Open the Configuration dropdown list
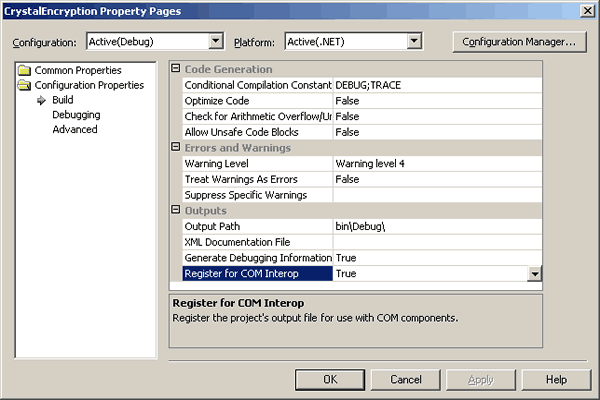 [216, 41]
